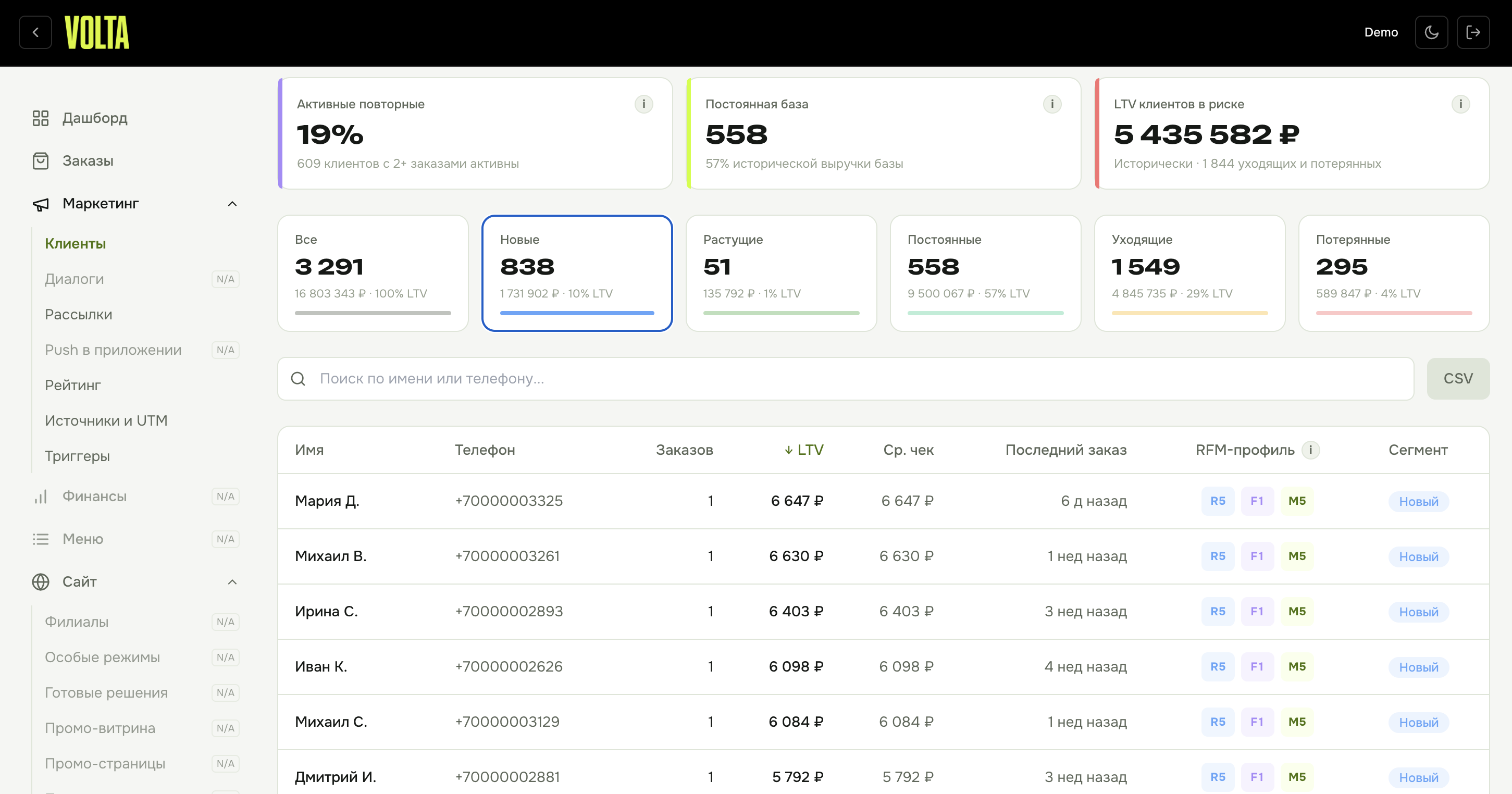Image resolution: width=1512 pixels, height=794 pixels.
Task: Open Рассылки in the sidebar
Action: 79,315
